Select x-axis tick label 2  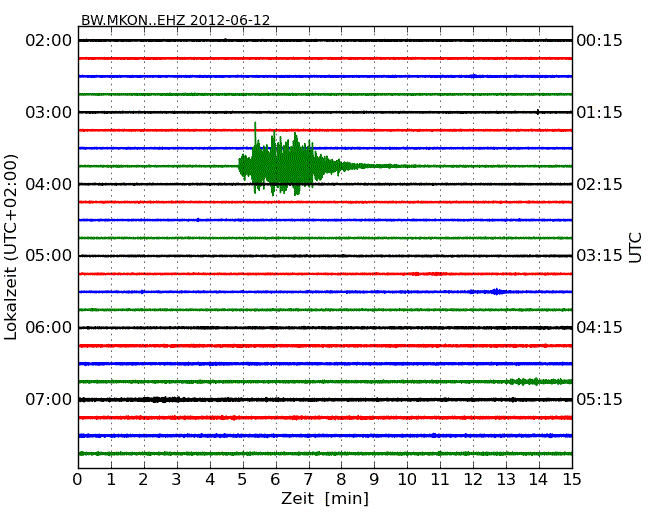click(x=143, y=479)
